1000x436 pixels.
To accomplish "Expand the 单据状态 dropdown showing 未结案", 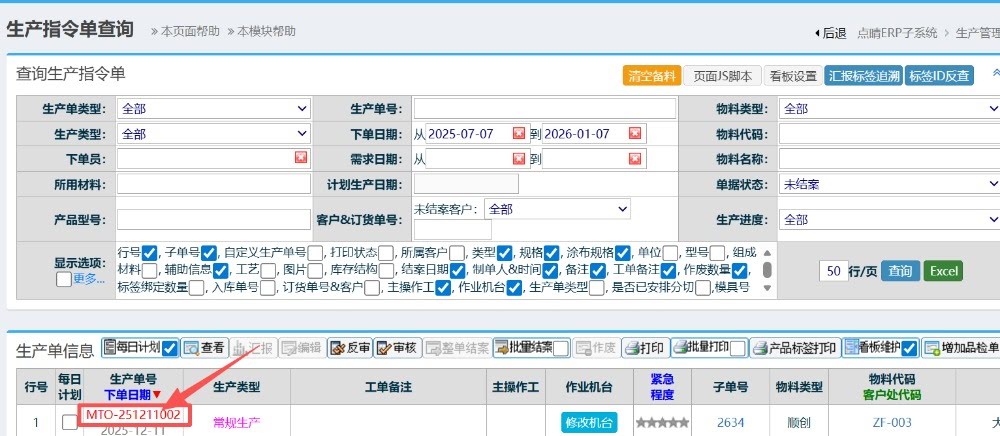I will [888, 184].
